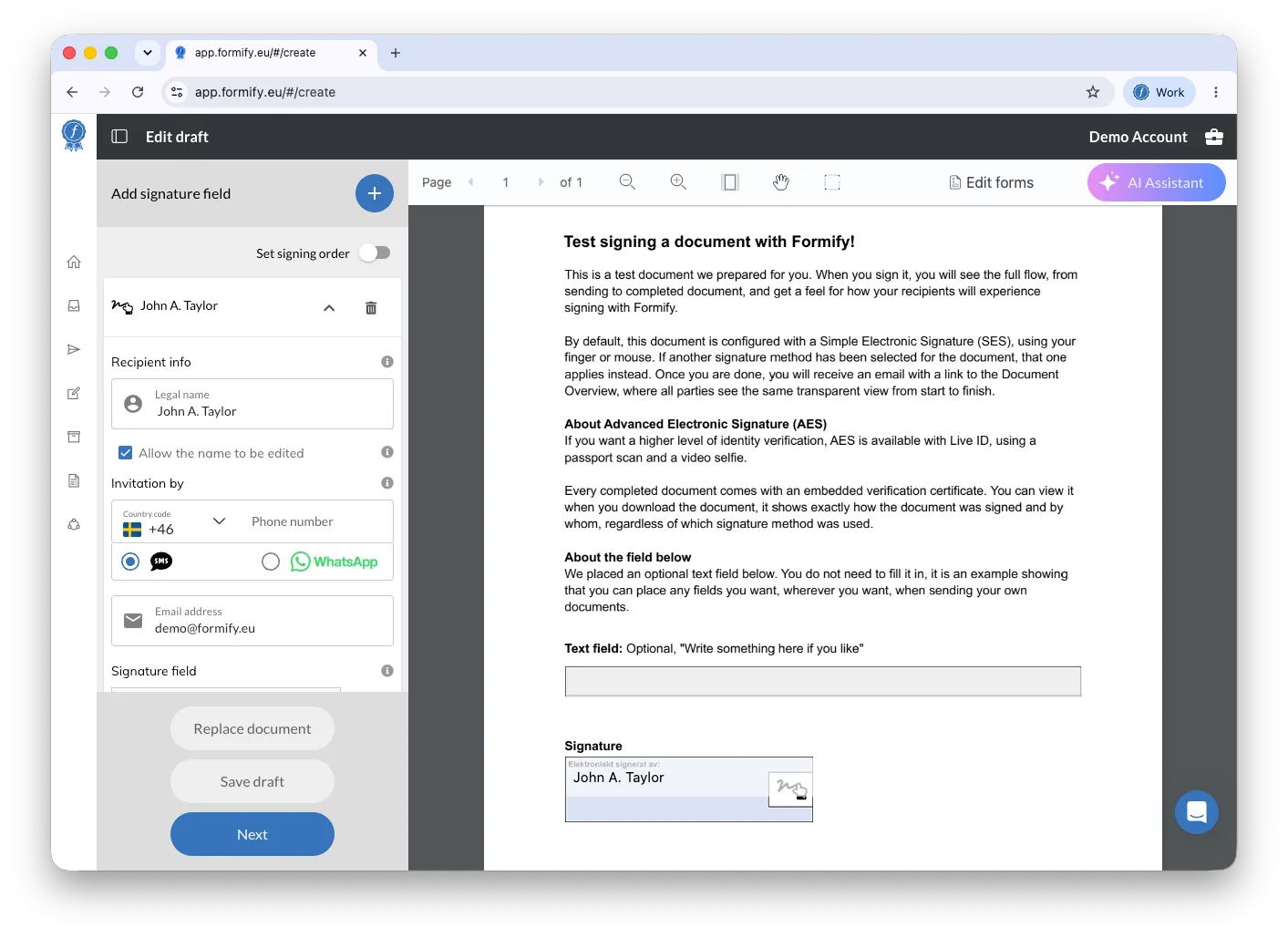1288x938 pixels.
Task: Click the Formify ribbon logo
Action: (x=74, y=136)
